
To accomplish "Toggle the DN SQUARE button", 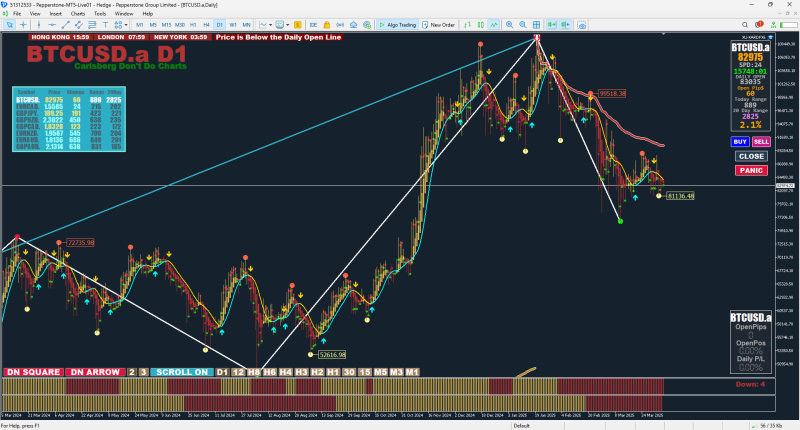I will click(34, 372).
